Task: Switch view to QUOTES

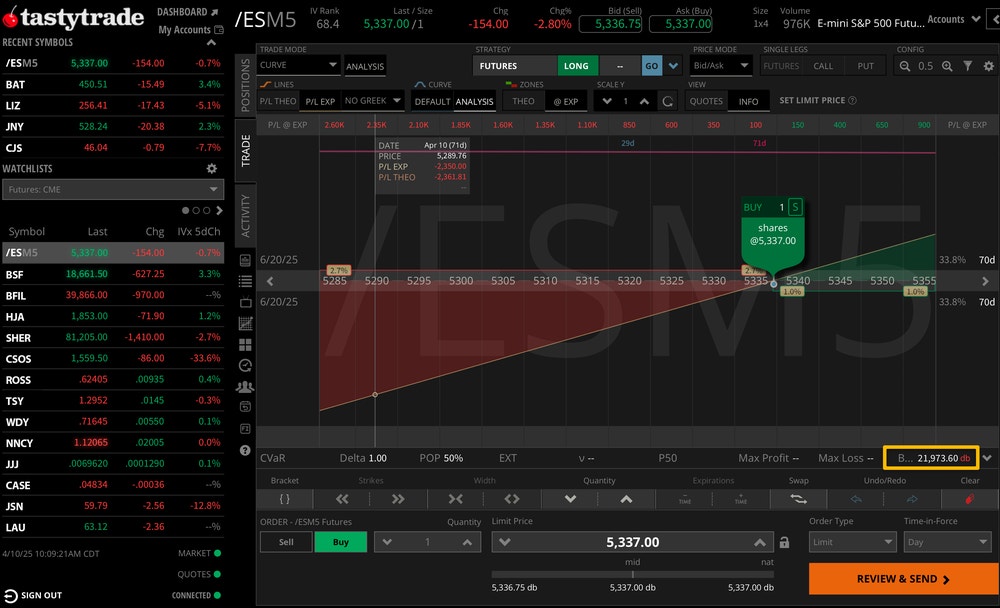Action: point(706,101)
